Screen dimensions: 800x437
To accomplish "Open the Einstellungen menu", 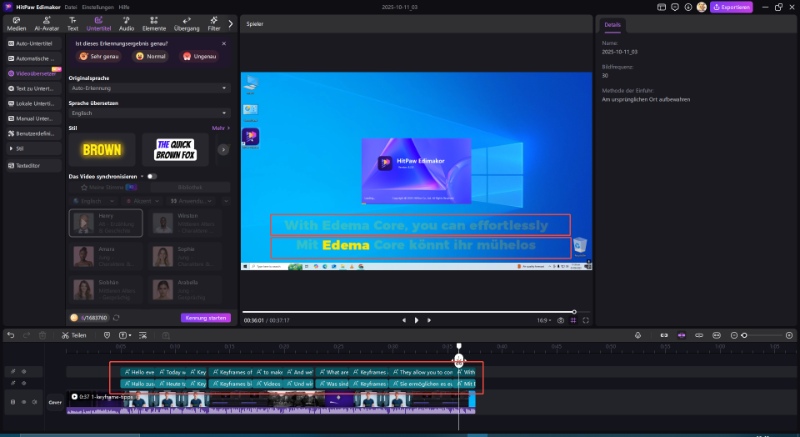I will click(x=97, y=7).
